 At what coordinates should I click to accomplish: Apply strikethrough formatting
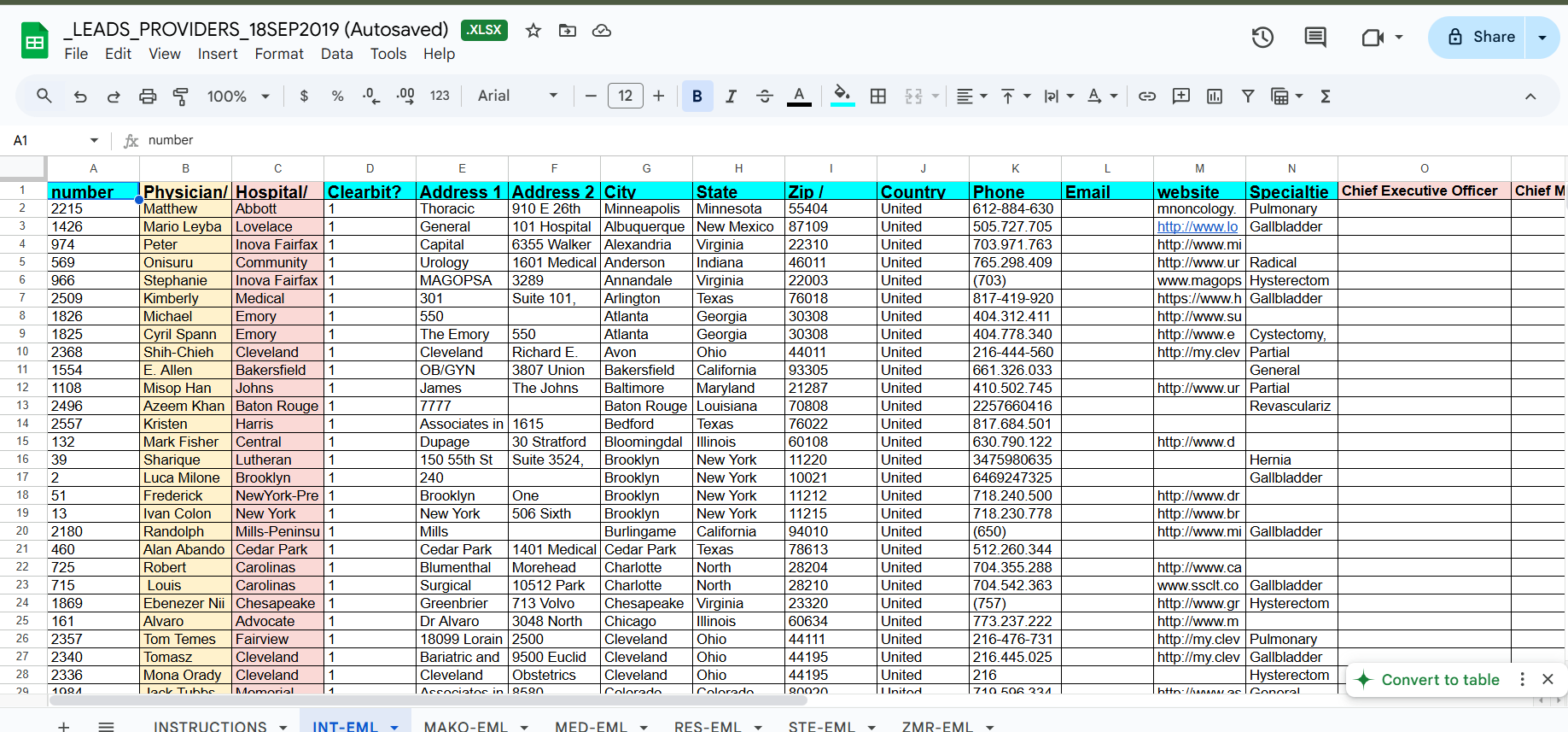pyautogui.click(x=765, y=97)
